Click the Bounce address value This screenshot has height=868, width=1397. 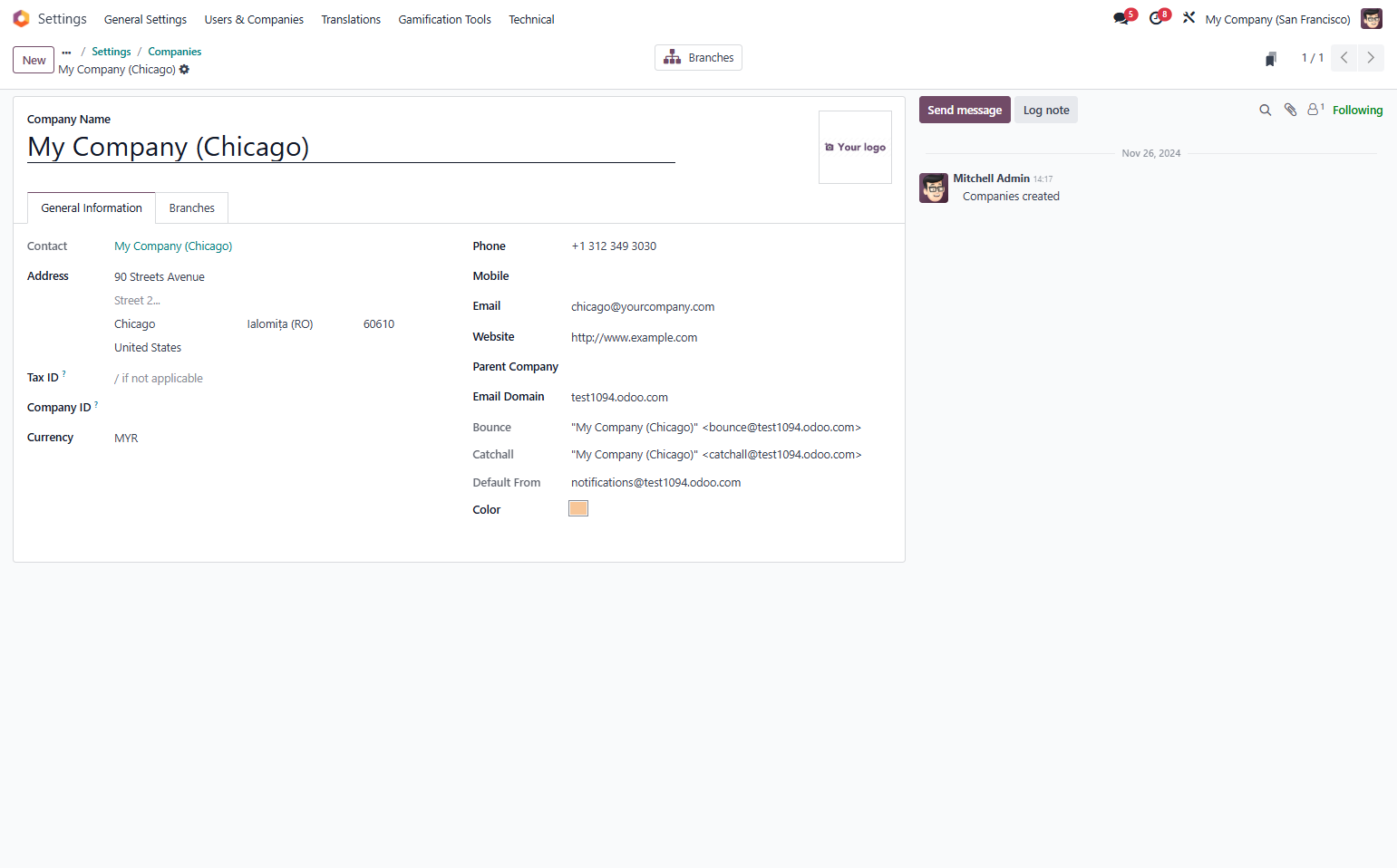click(716, 428)
